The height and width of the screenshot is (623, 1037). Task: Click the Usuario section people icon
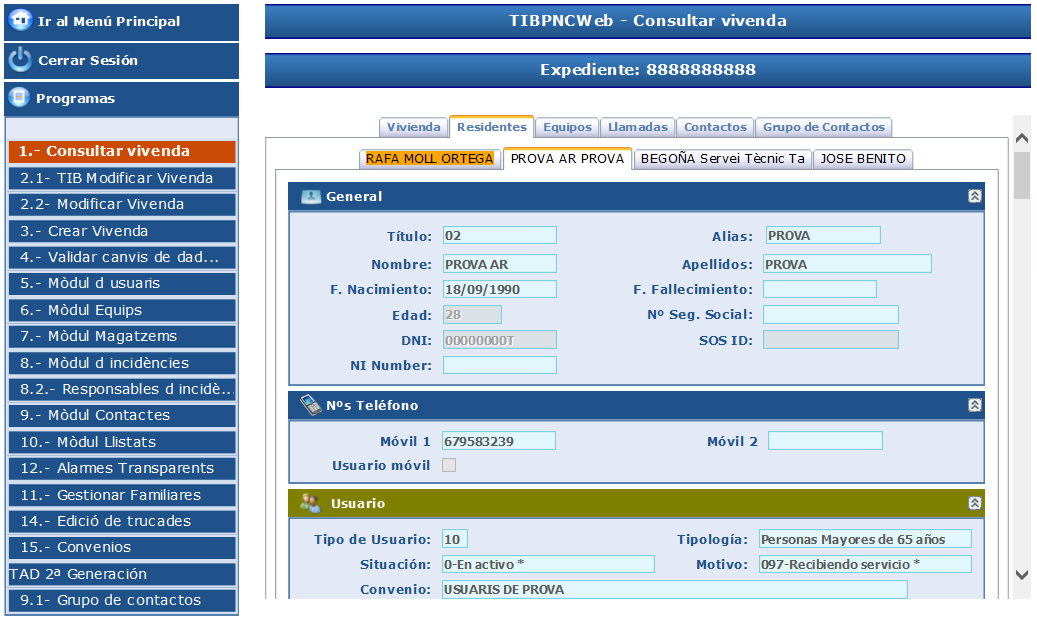310,503
